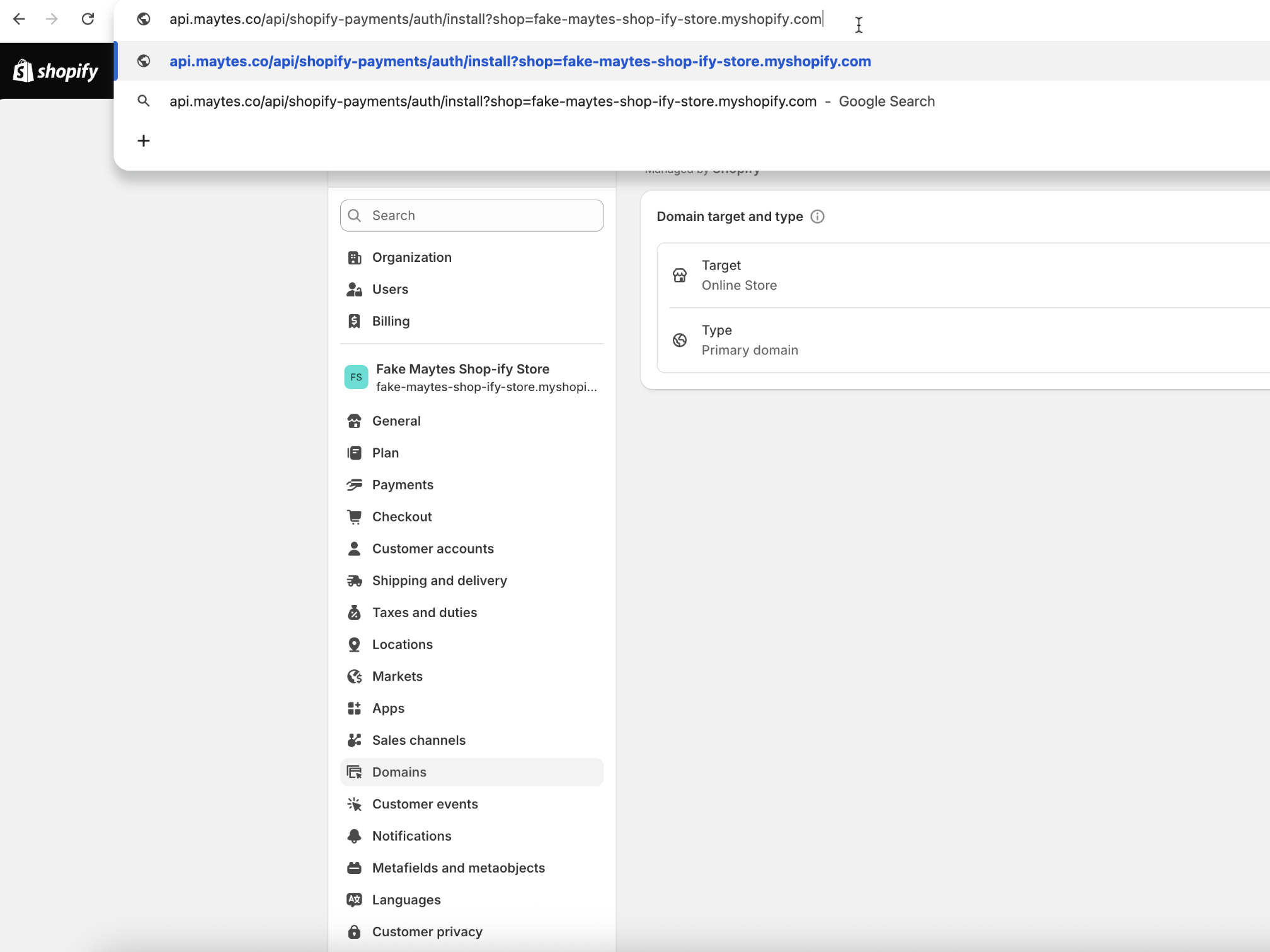Click the Payments hand icon

click(355, 485)
